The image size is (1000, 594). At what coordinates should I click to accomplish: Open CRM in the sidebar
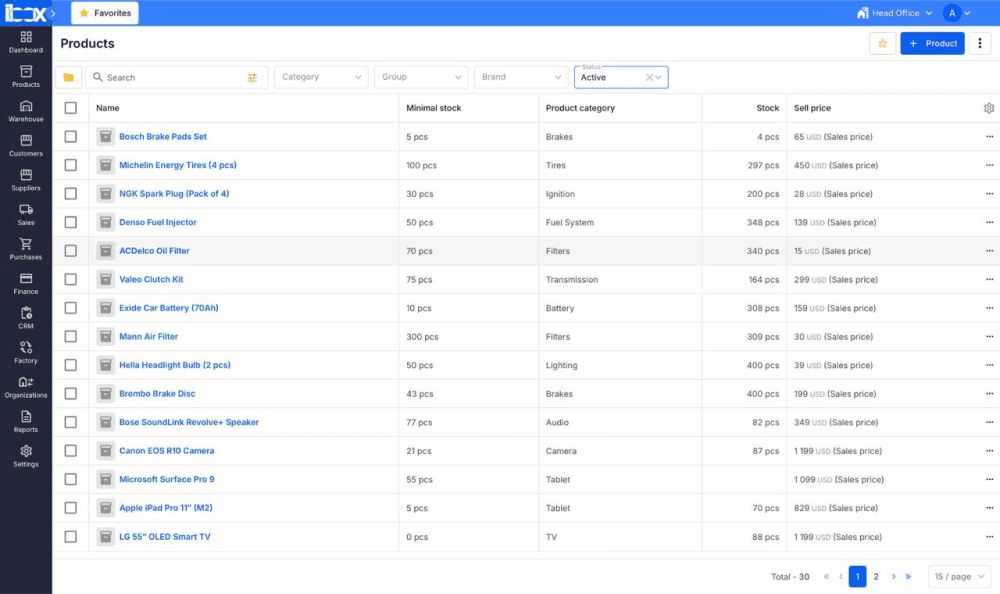(26, 318)
